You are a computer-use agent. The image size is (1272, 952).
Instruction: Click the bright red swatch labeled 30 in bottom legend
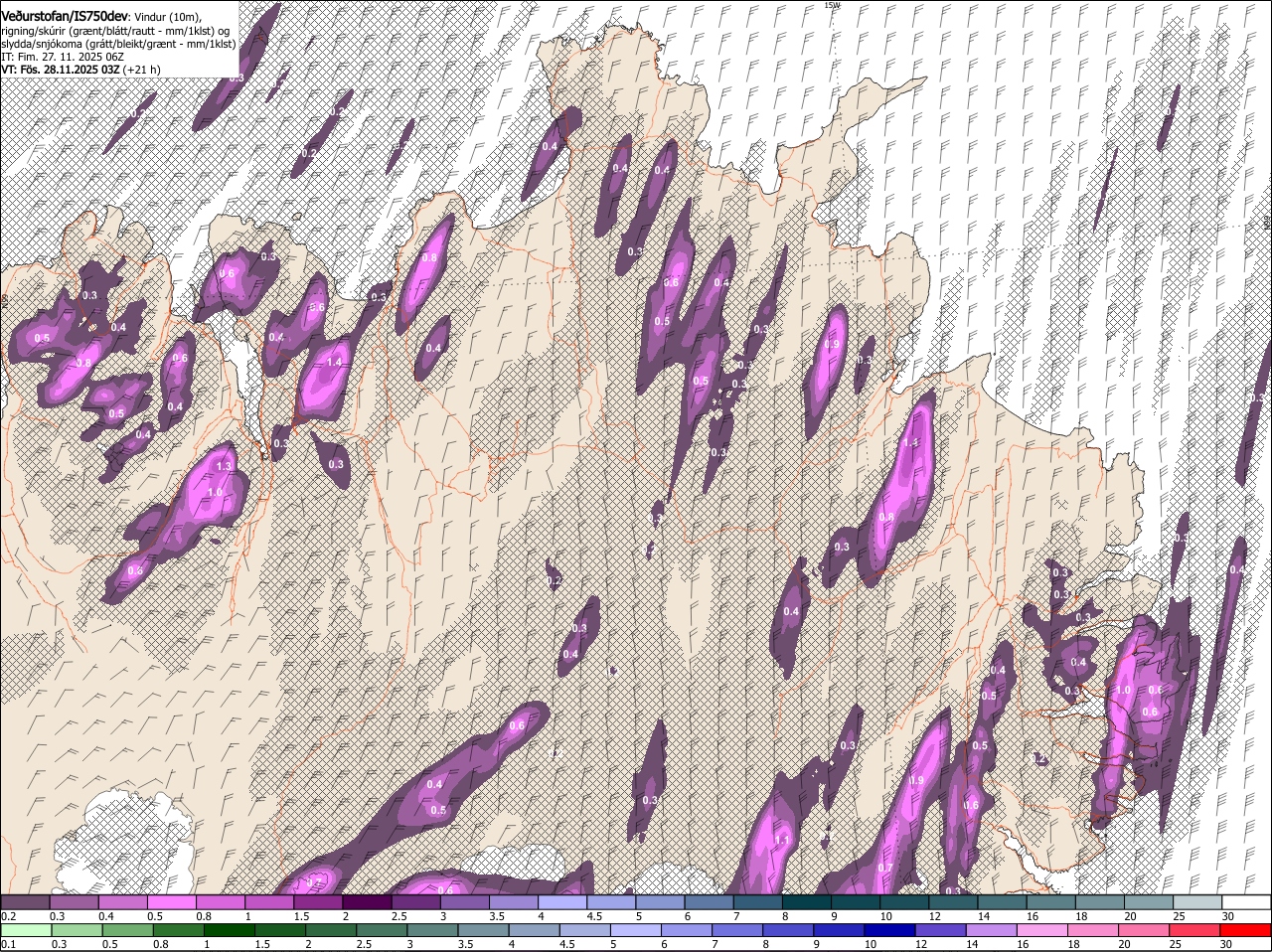[x=1246, y=931]
